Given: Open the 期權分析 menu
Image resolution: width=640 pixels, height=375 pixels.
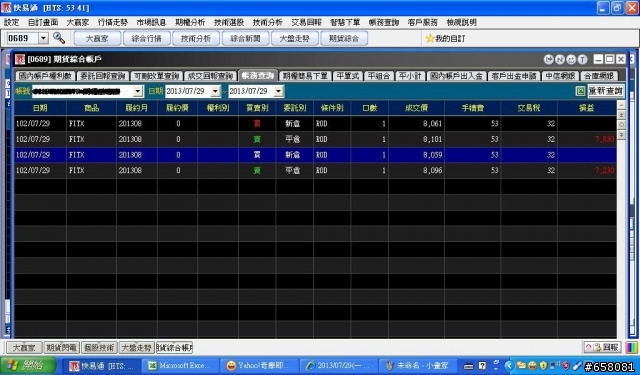Looking at the screenshot, I should click(x=190, y=22).
